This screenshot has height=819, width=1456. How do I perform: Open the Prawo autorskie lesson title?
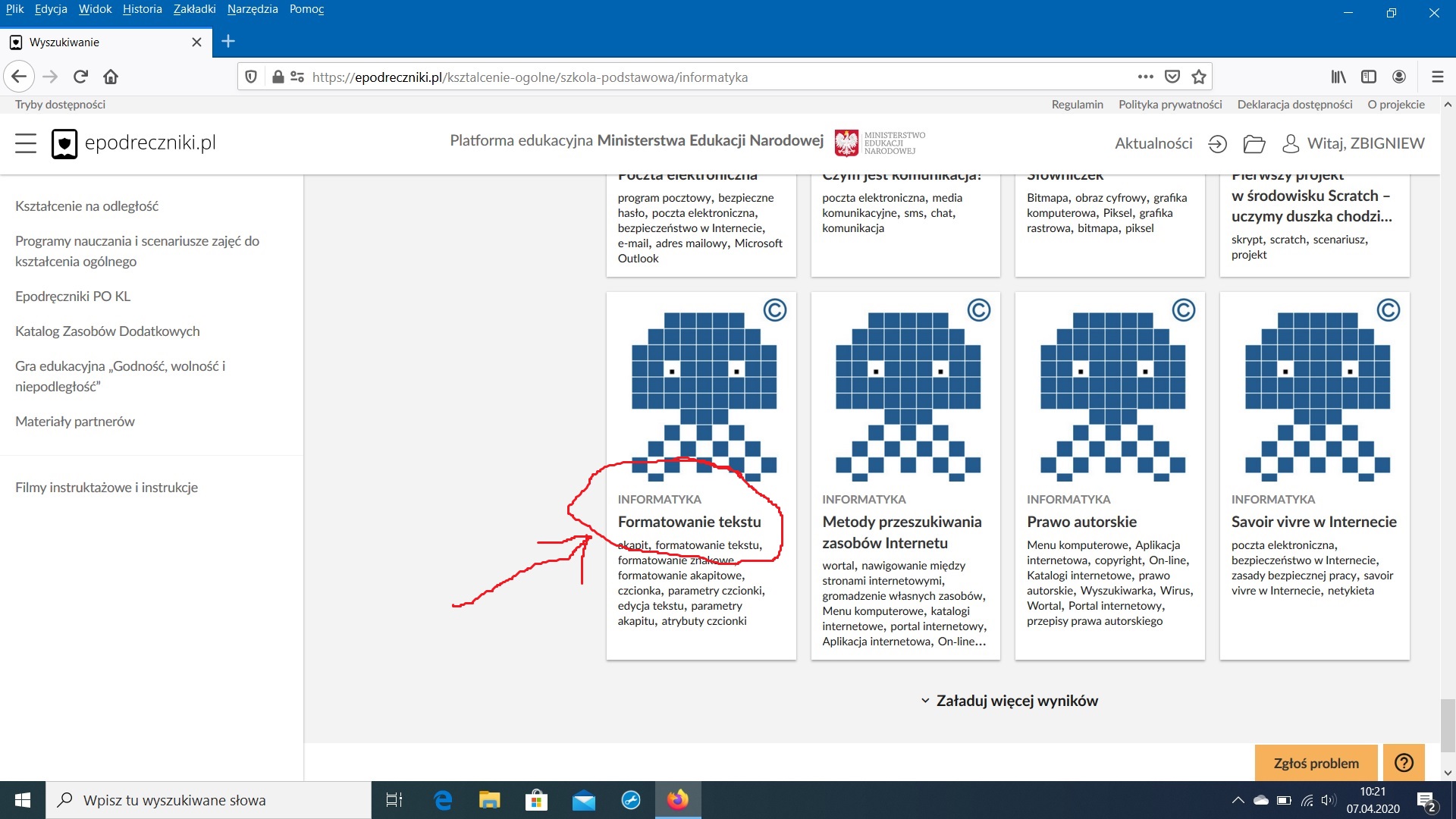coord(1081,522)
